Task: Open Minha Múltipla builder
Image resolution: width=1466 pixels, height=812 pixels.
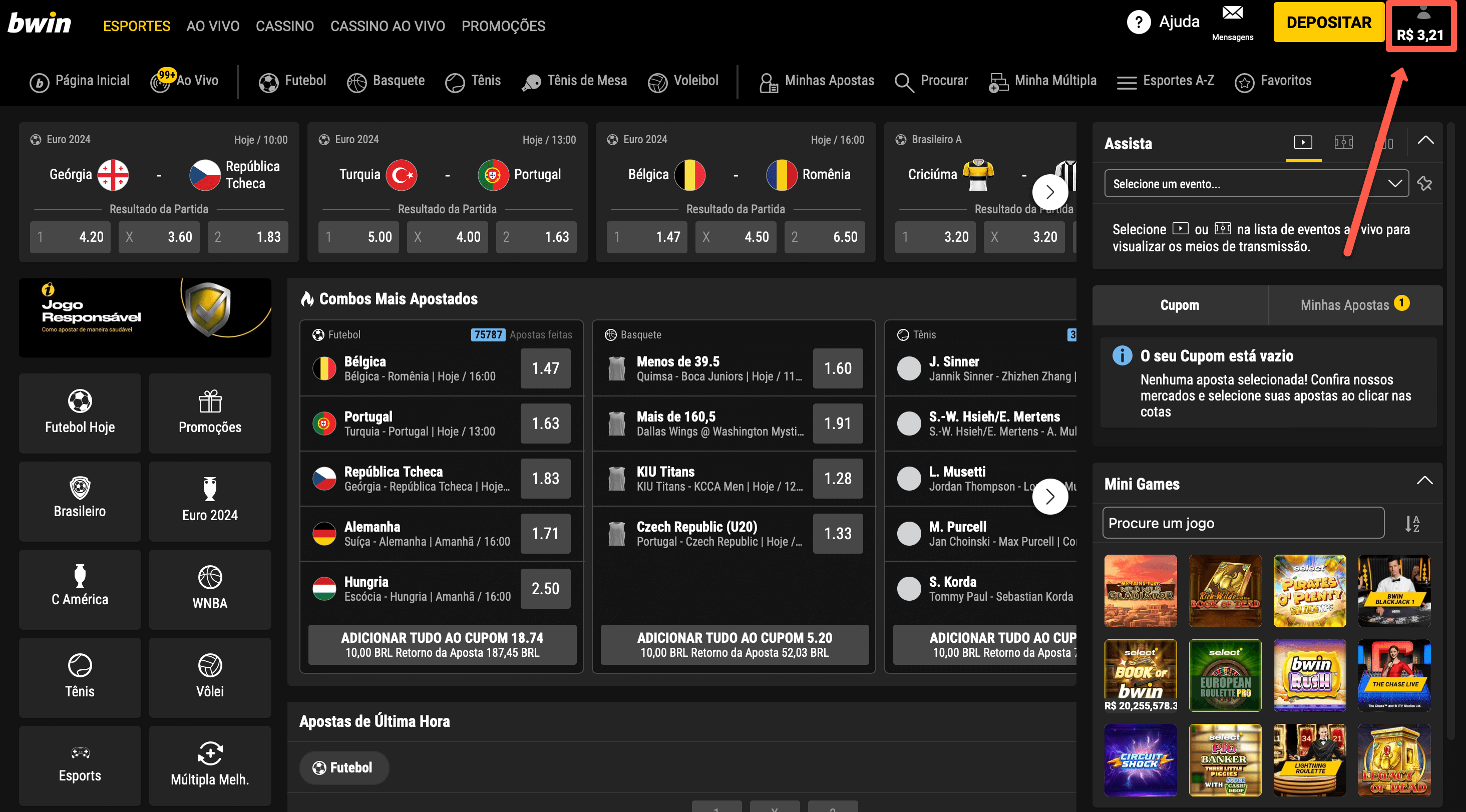Action: 1042,81
